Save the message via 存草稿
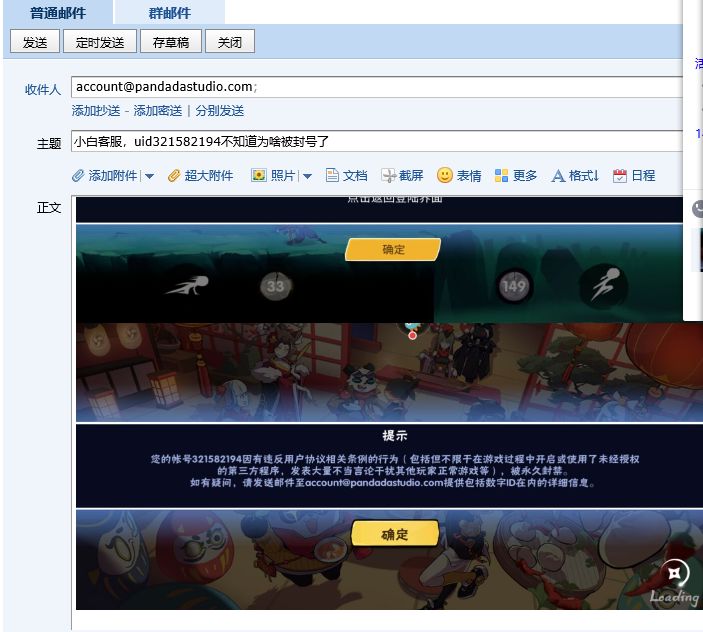Viewport: 703px width, 632px height. click(x=171, y=42)
